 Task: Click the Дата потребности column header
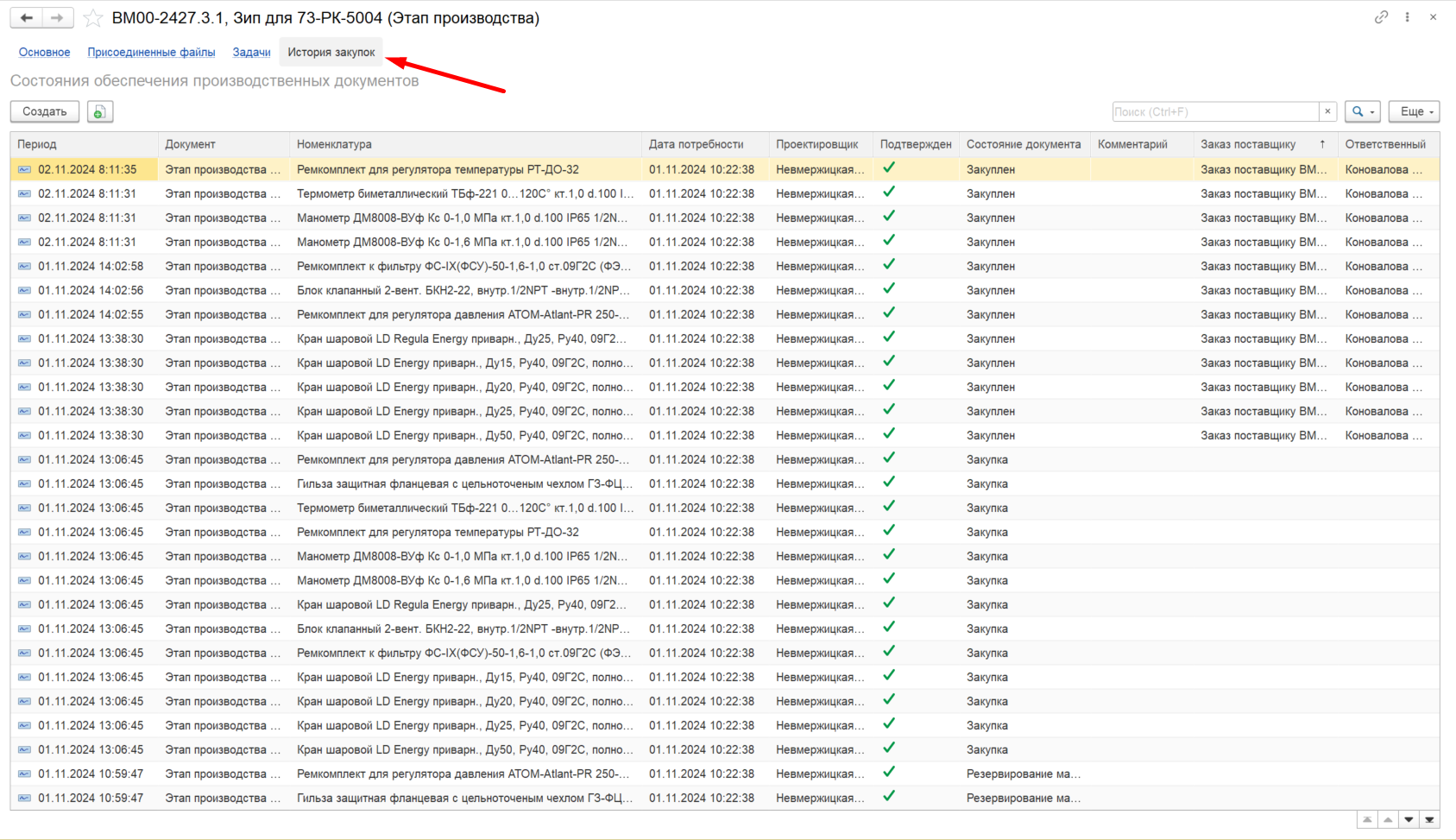(705, 144)
